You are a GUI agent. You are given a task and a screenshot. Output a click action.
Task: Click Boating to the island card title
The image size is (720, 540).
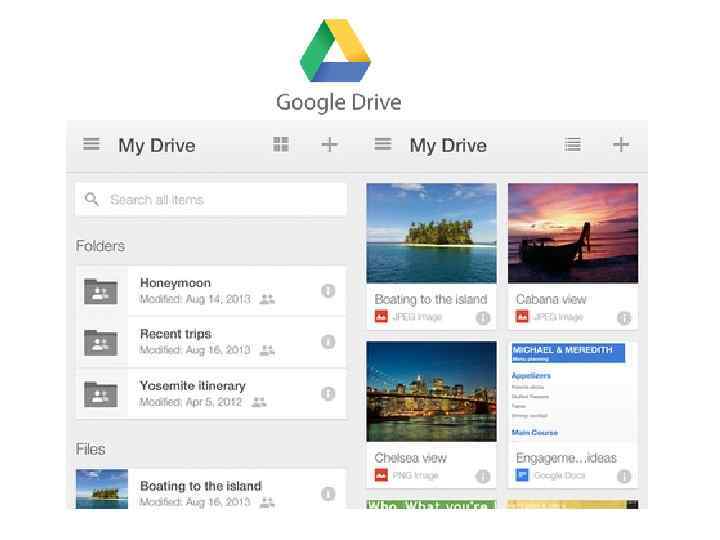point(431,299)
